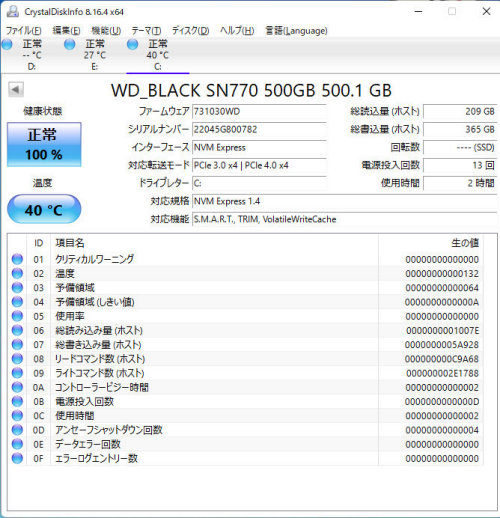Open the テーマ(T) menu
This screenshot has height=518, width=500.
(146, 31)
